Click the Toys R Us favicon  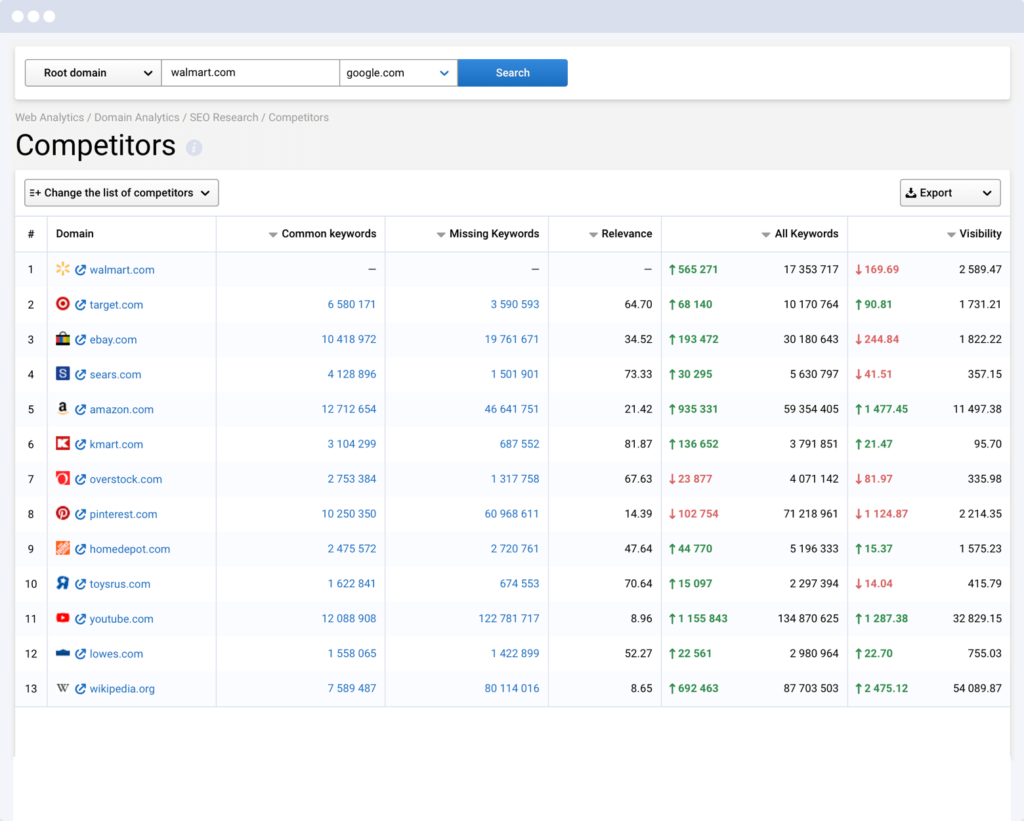(x=63, y=583)
